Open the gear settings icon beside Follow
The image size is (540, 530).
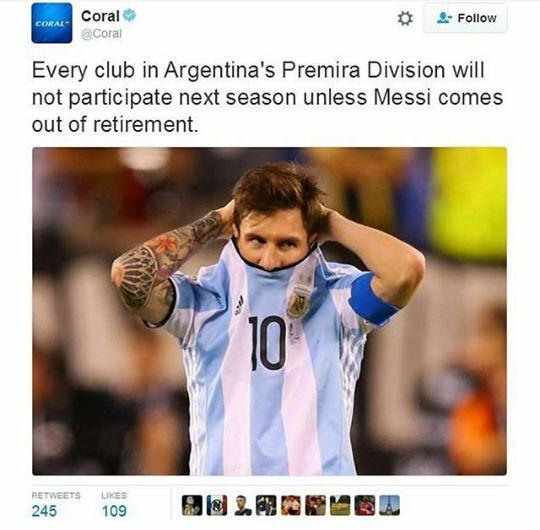(405, 19)
